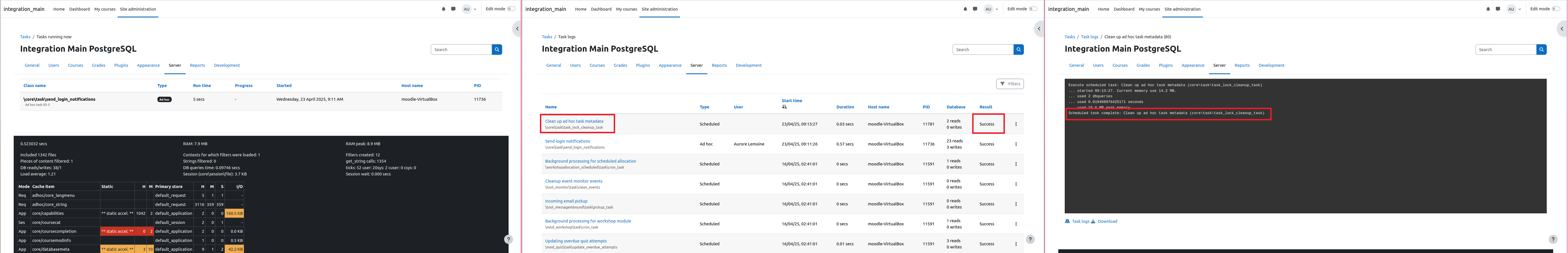1568x253 pixels.
Task: Click Task logs breadcrumb in task metadata log window
Action: coord(1090,37)
